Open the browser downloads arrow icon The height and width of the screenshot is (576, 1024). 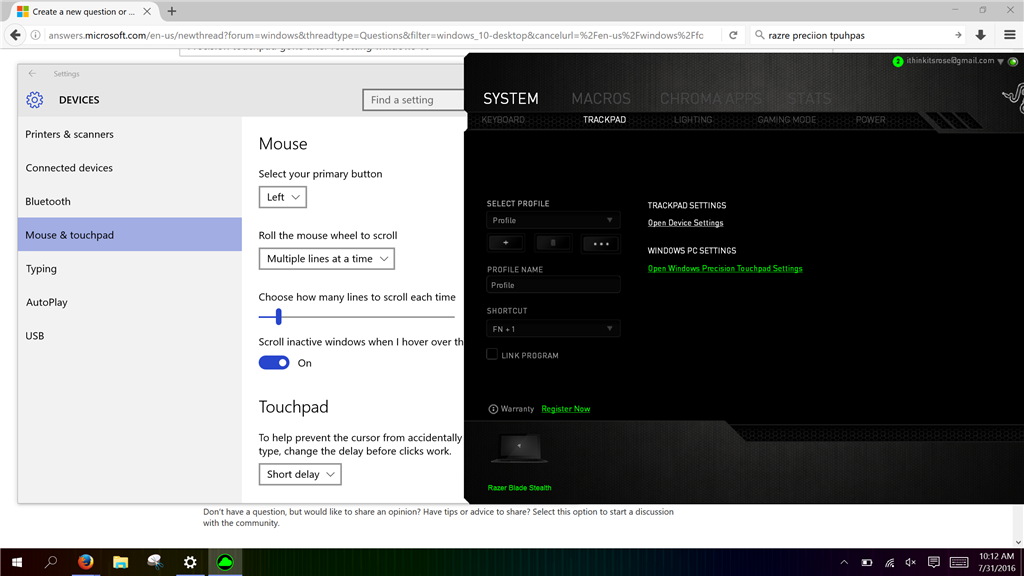click(x=980, y=35)
